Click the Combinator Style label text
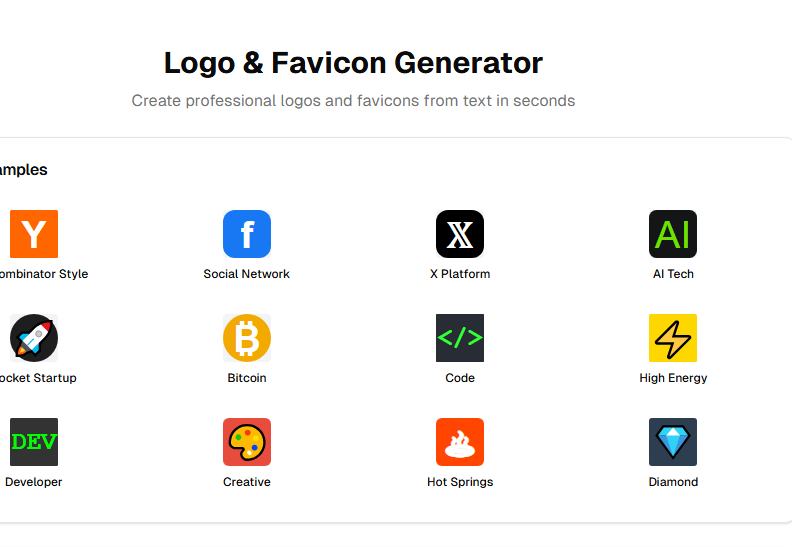The height and width of the screenshot is (547, 792). [x=43, y=274]
